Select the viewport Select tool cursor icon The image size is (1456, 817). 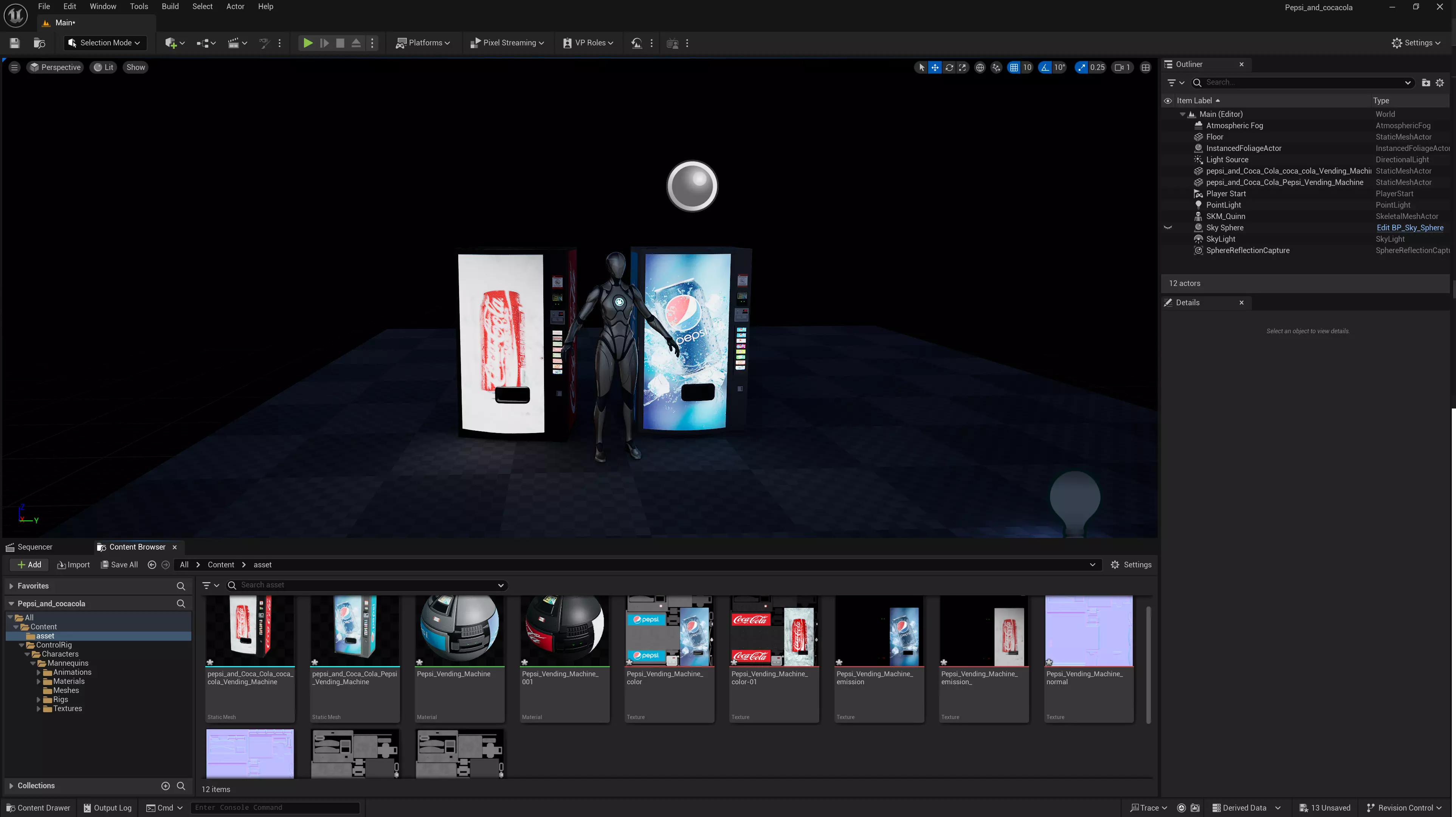(921, 67)
